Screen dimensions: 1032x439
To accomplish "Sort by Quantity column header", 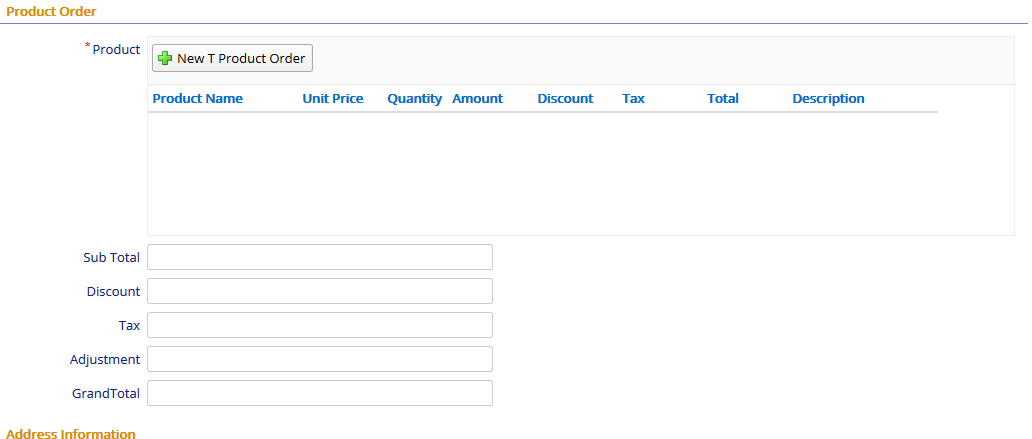I will pyautogui.click(x=415, y=99).
